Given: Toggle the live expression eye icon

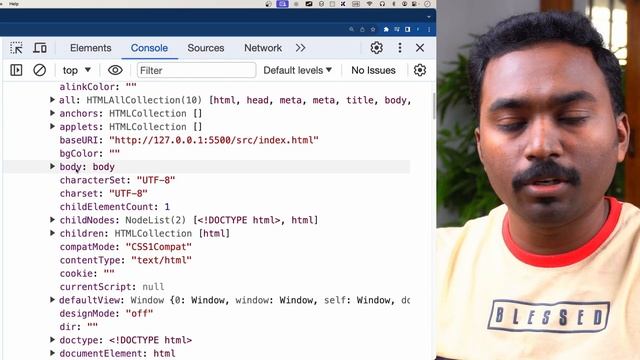Looking at the screenshot, I should (115, 70).
